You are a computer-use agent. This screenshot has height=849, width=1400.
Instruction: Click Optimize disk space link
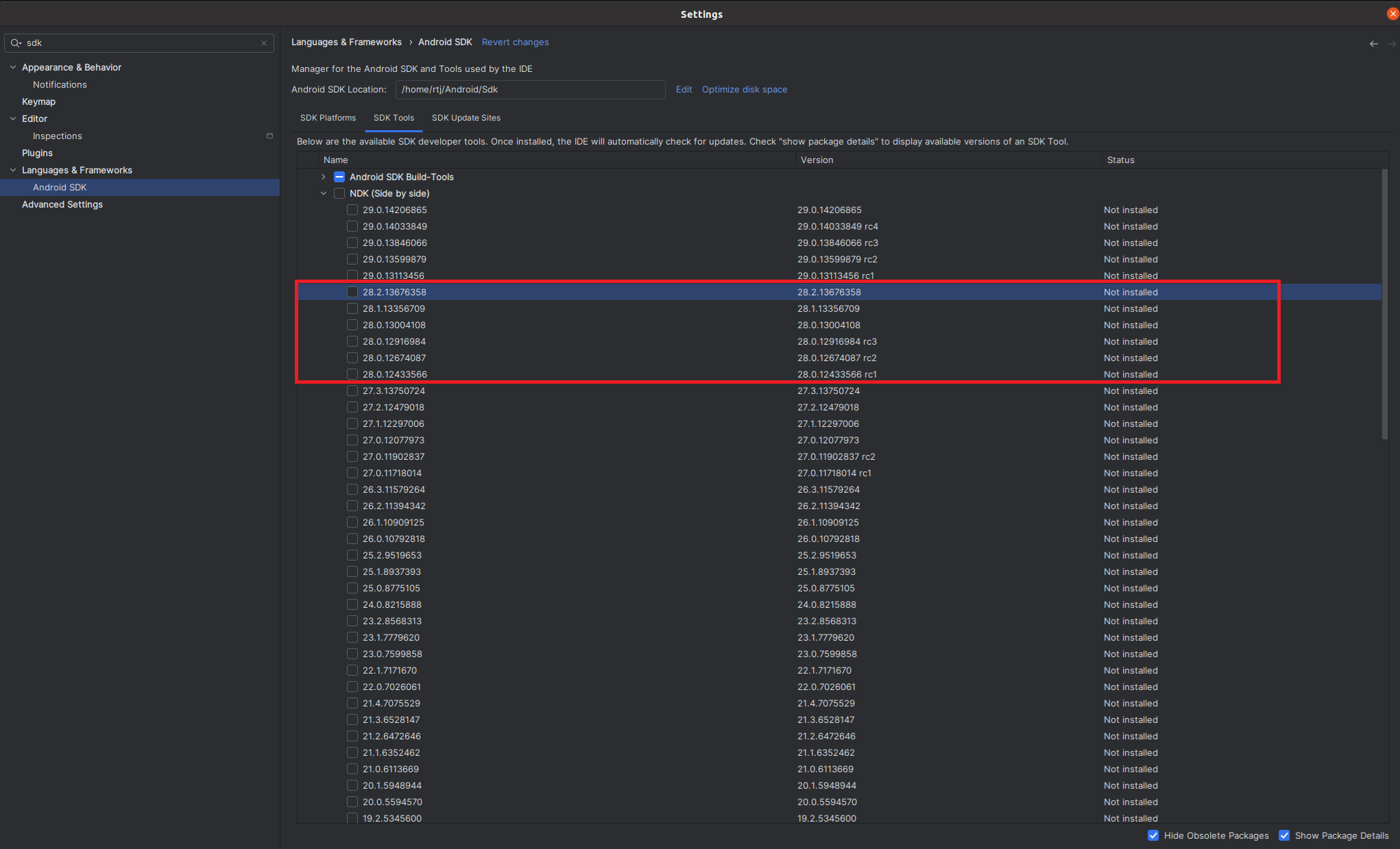click(744, 90)
